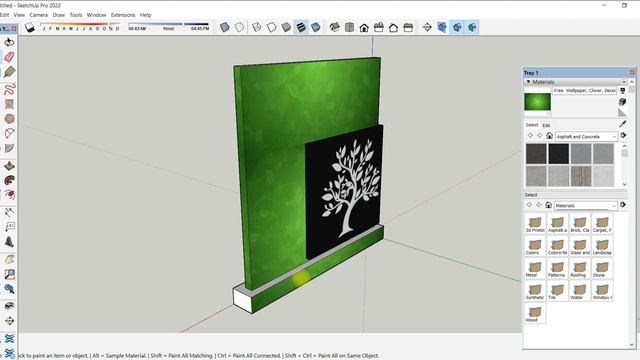Close the Tray 1 panel
The image size is (640, 360).
click(x=632, y=72)
